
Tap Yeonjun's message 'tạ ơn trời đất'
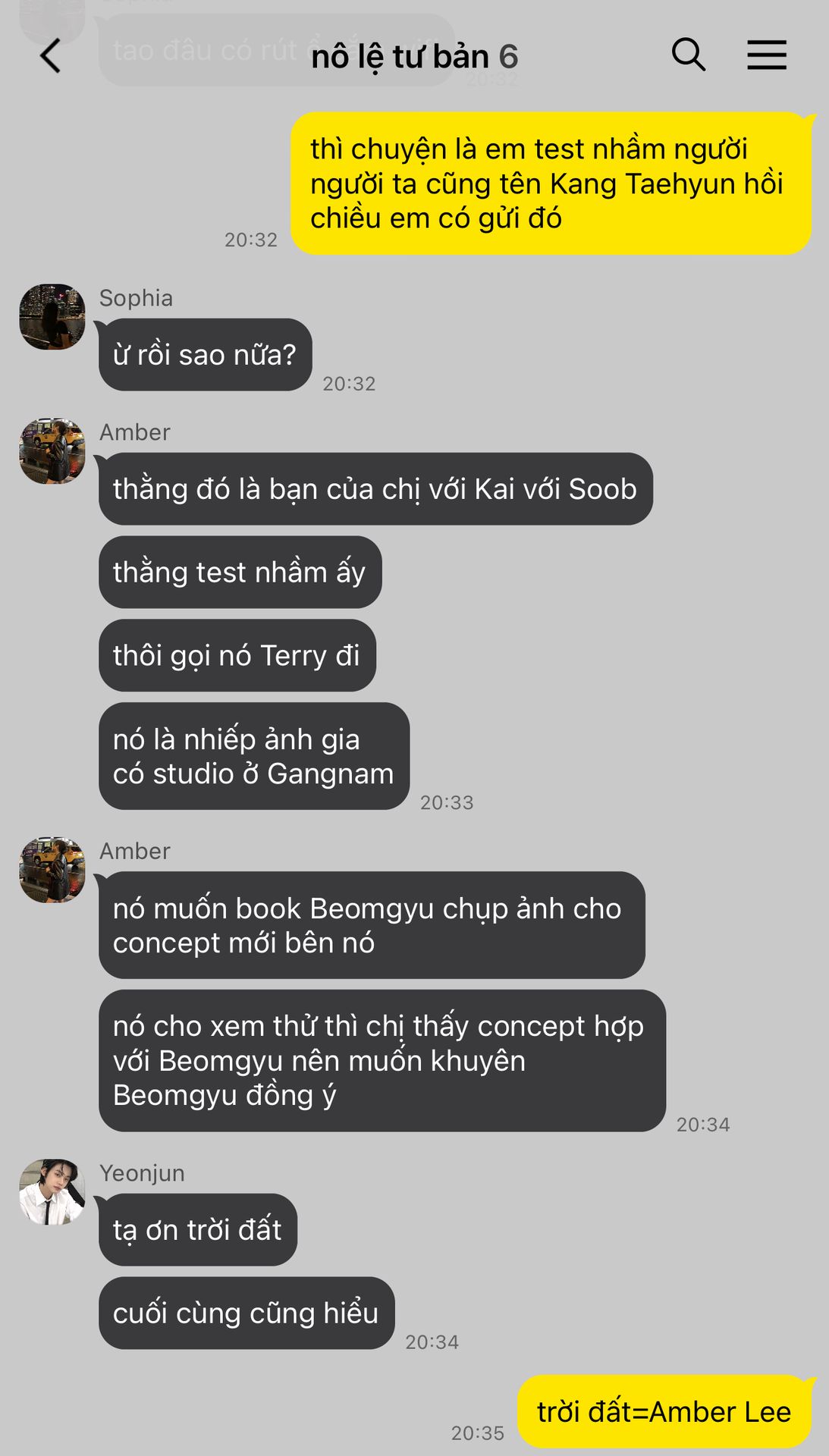[x=198, y=1230]
